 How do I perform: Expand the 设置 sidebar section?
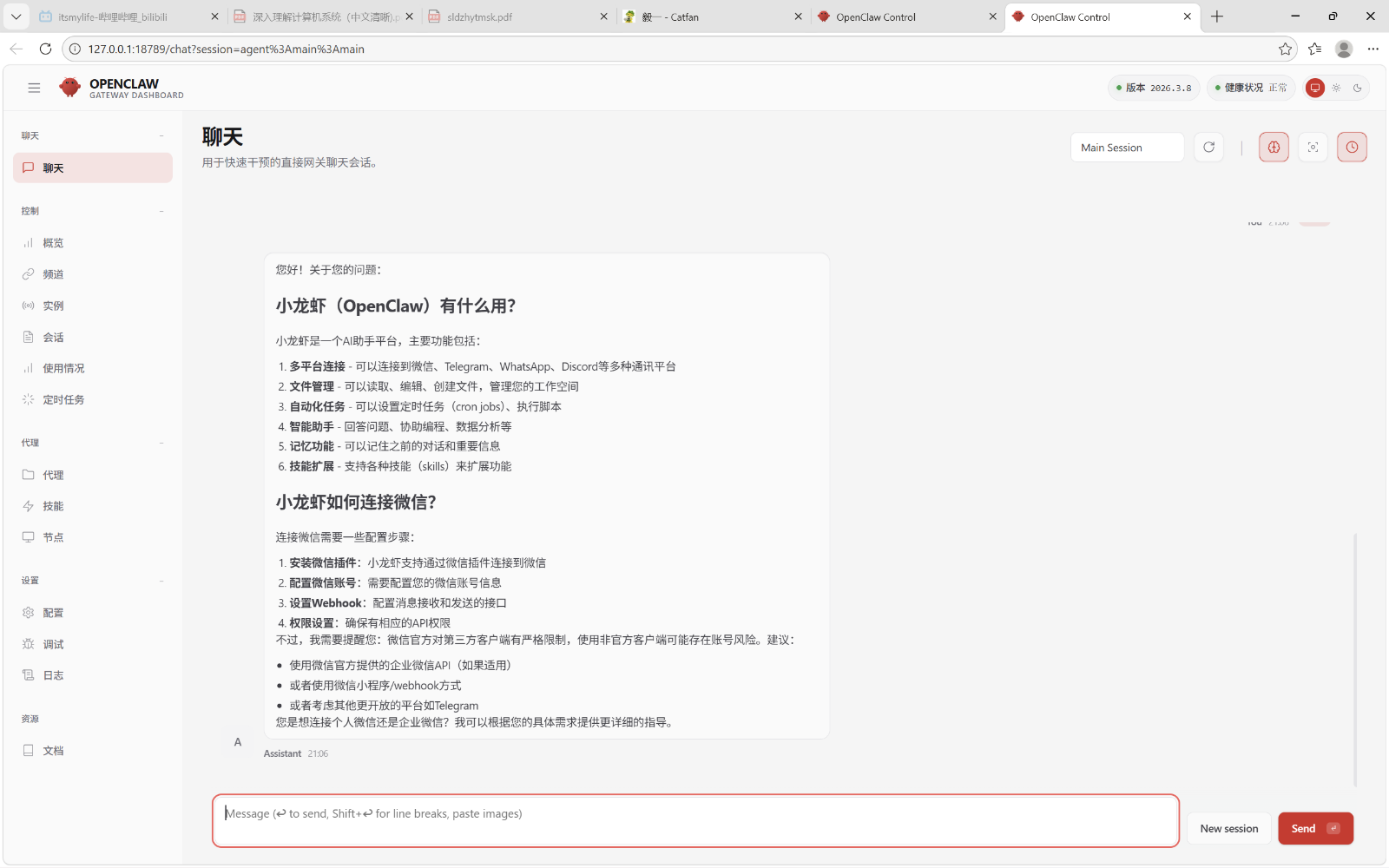coord(92,581)
